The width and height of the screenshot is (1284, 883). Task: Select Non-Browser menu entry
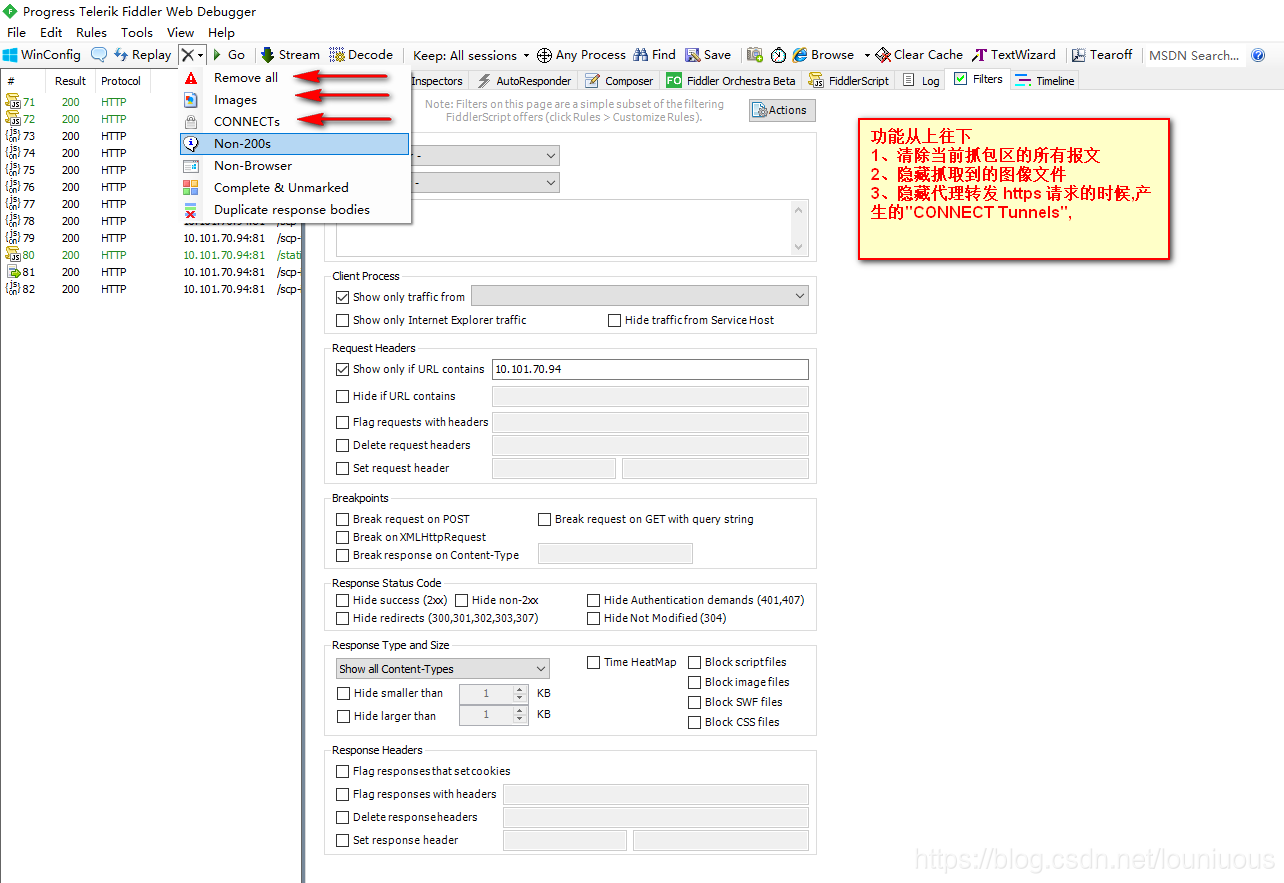pos(295,166)
